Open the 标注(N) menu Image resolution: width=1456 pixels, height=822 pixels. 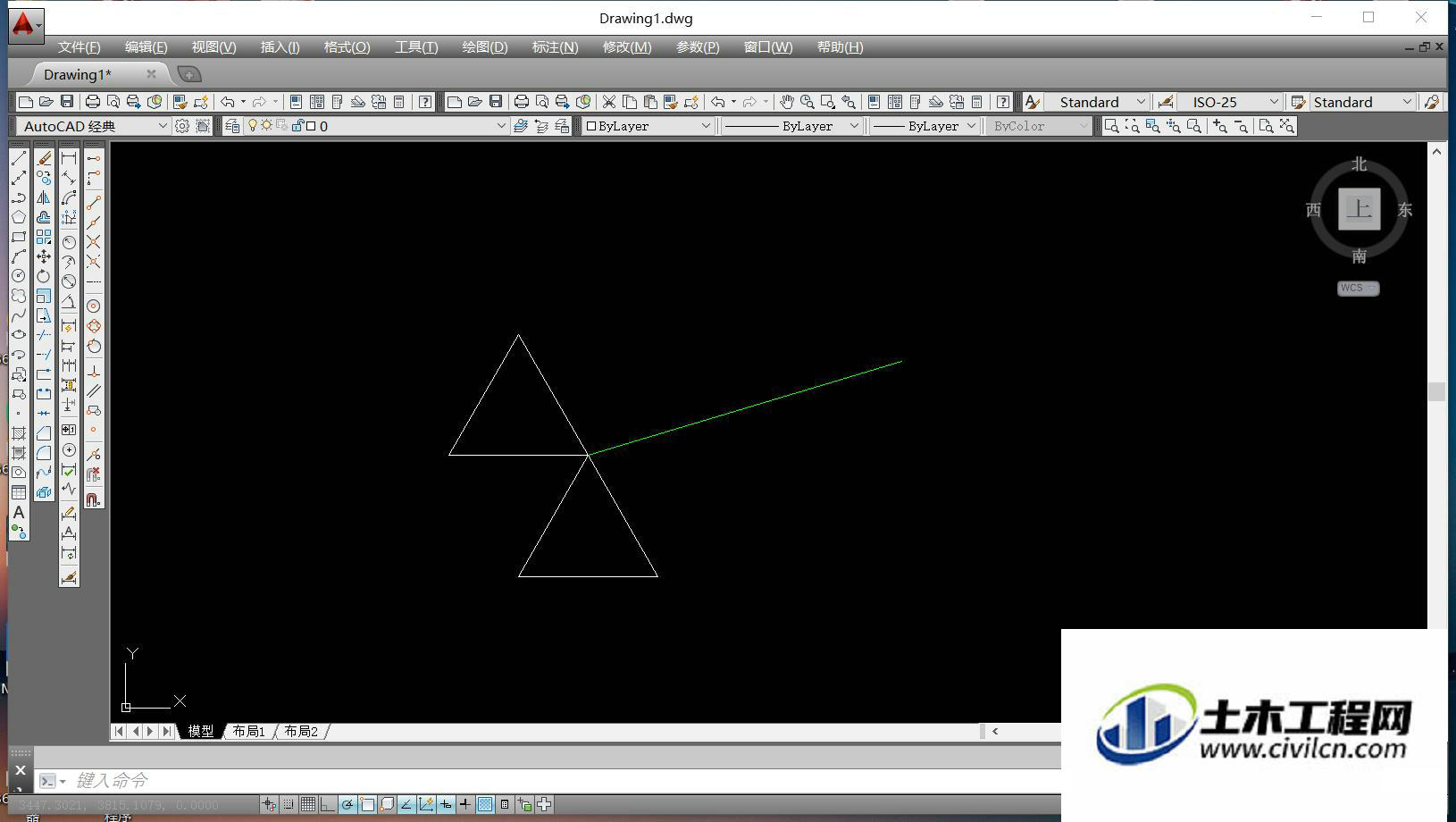[x=555, y=46]
